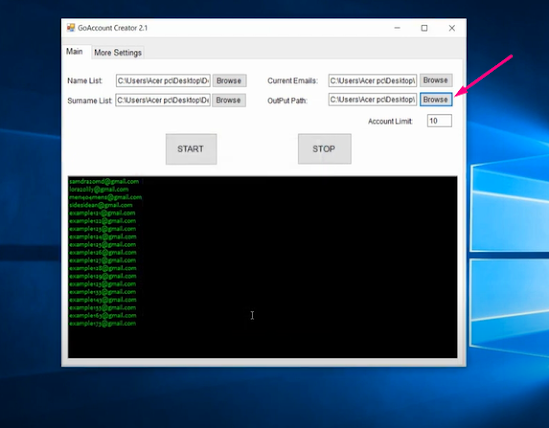Viewport: 549px width, 428px height.
Task: Browse for the Name List file
Action: [229, 81]
